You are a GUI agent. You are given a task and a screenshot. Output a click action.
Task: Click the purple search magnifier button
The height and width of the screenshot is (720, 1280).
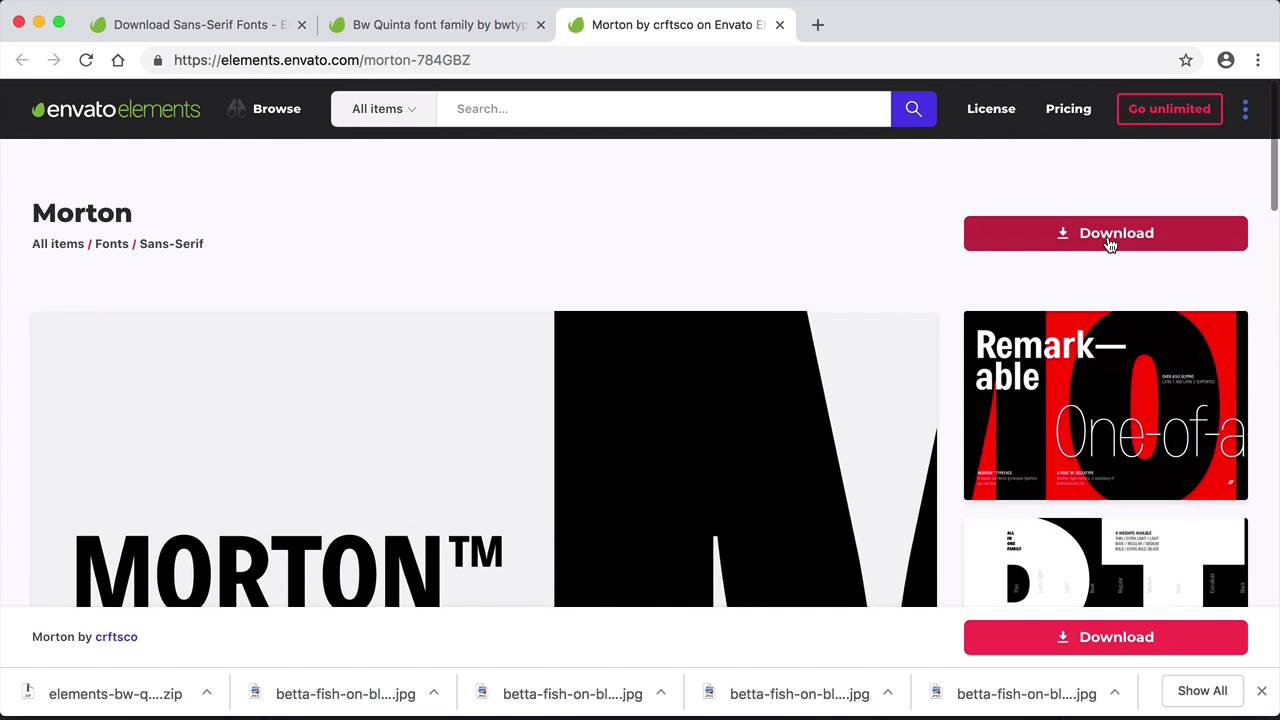tap(913, 109)
